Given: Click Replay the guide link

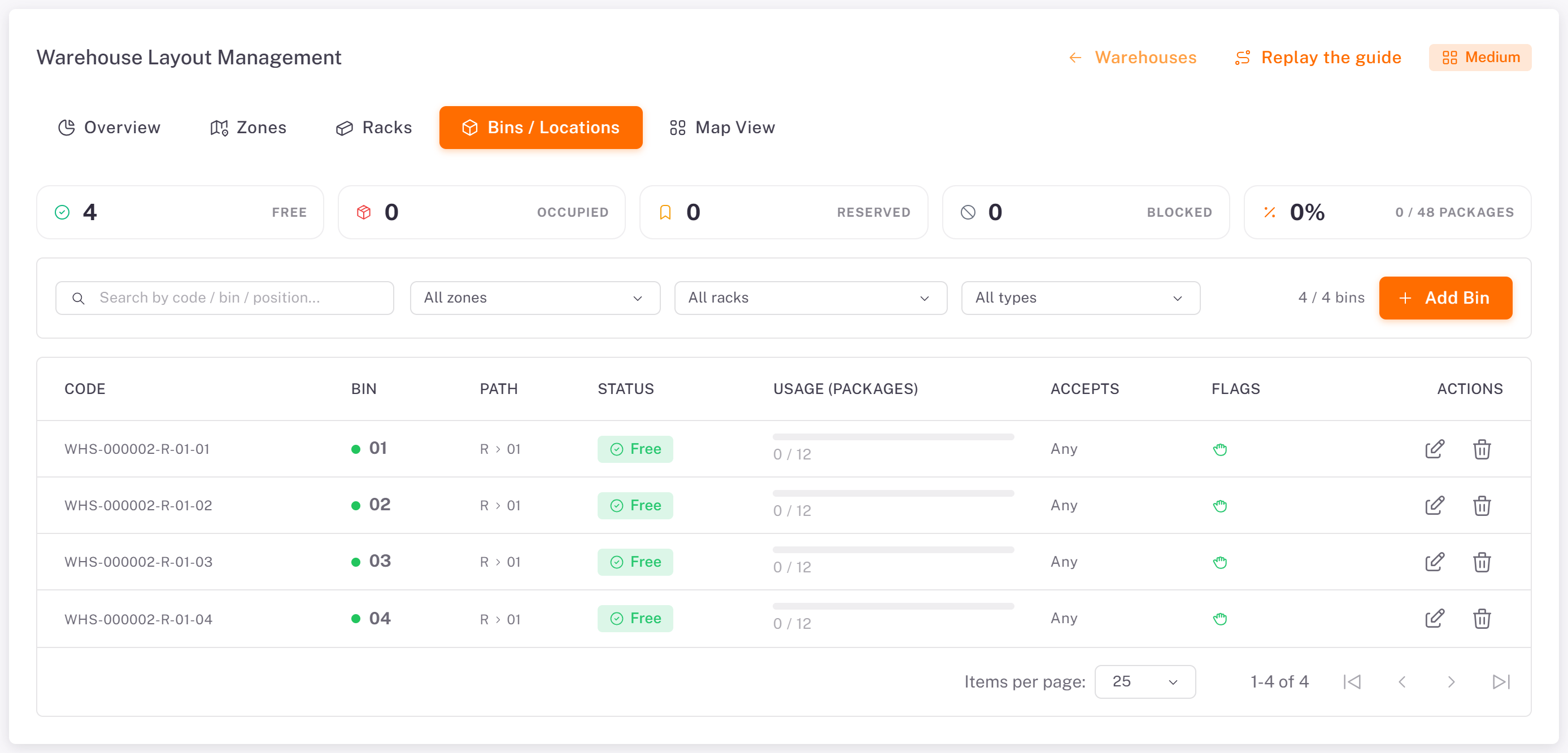Looking at the screenshot, I should [1318, 58].
